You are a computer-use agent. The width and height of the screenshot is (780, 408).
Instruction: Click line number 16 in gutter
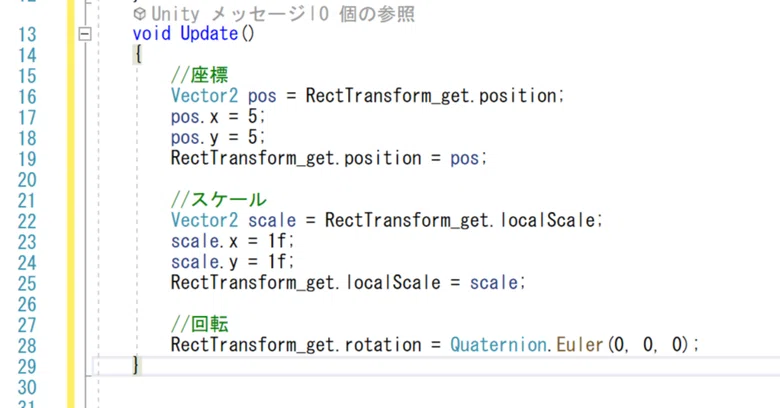click(27, 97)
